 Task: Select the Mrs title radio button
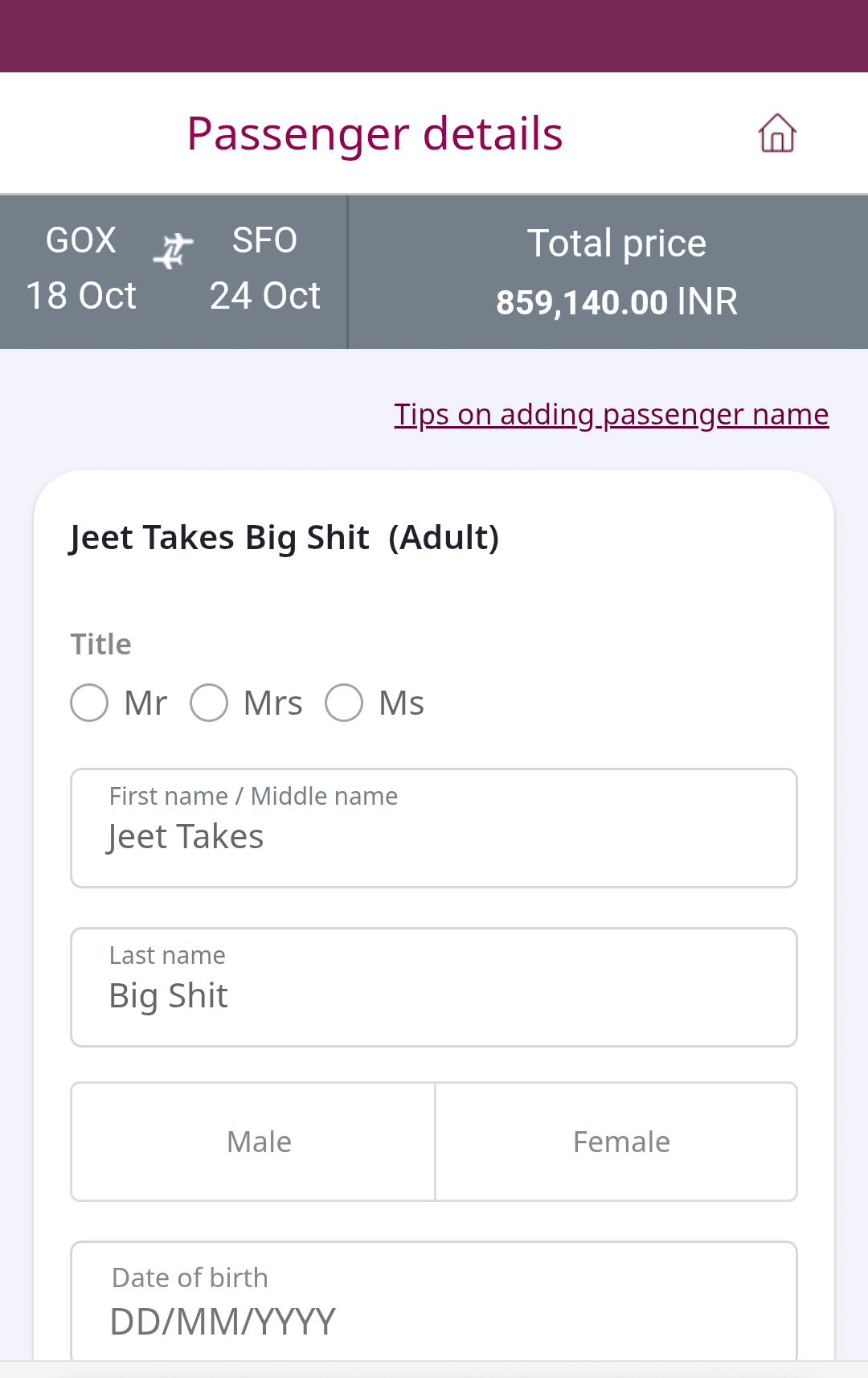click(209, 703)
